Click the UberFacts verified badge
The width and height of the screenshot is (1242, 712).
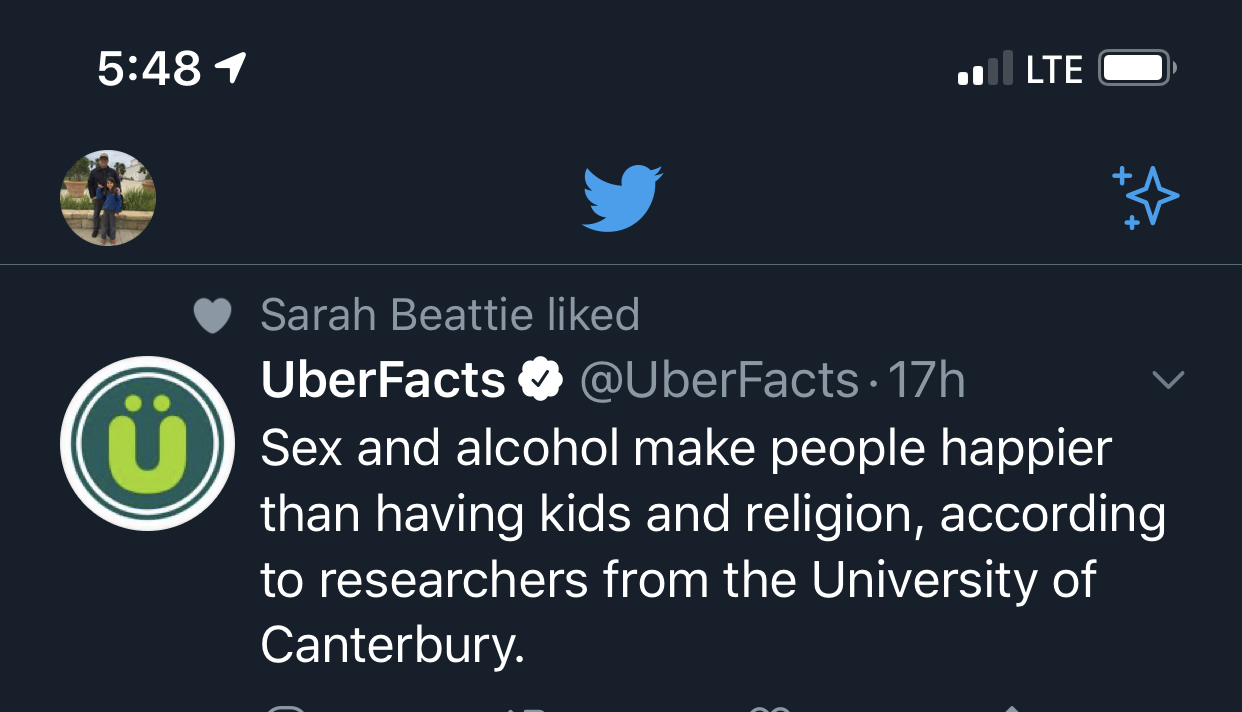coord(541,380)
